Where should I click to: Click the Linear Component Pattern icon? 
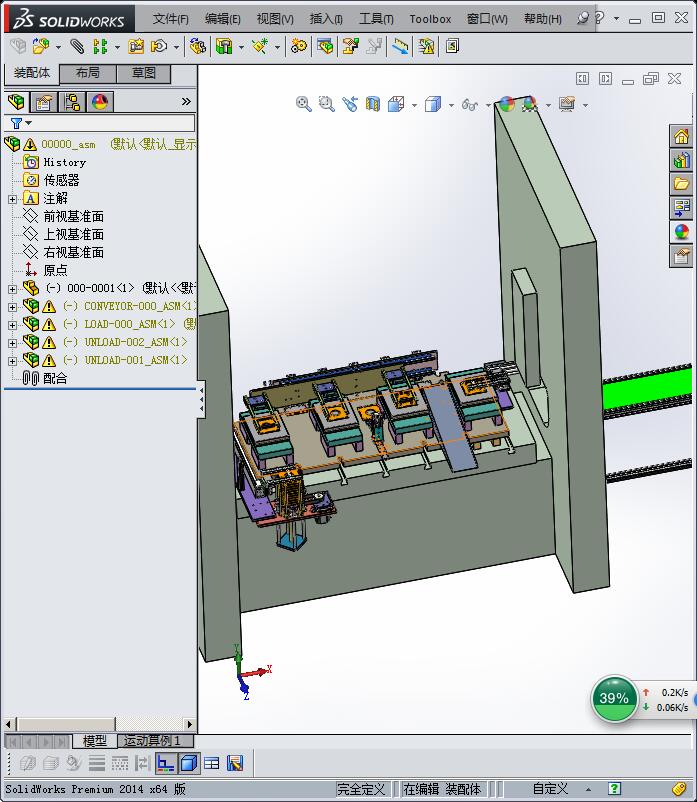(x=100, y=47)
